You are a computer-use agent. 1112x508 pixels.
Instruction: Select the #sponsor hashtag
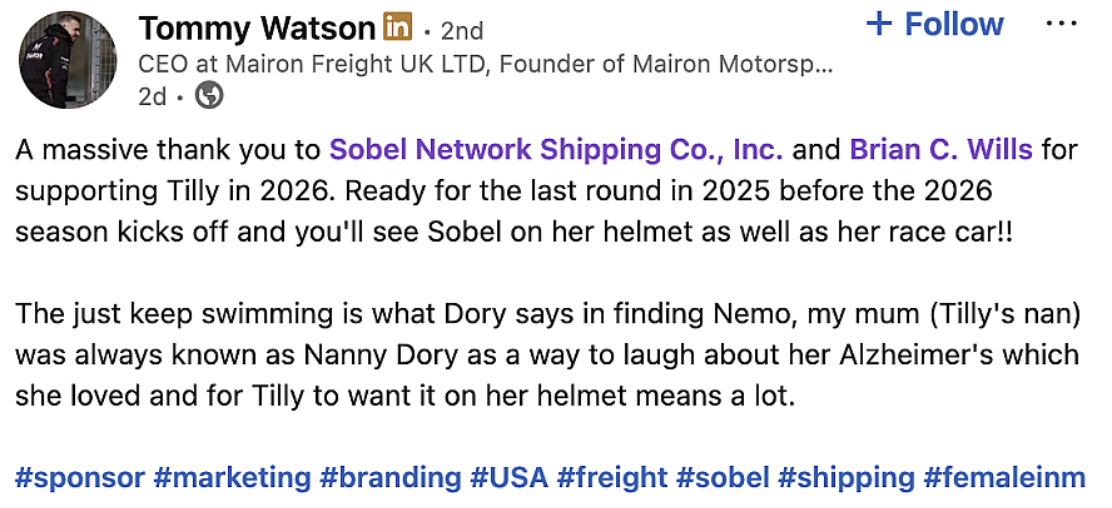[x=80, y=477]
